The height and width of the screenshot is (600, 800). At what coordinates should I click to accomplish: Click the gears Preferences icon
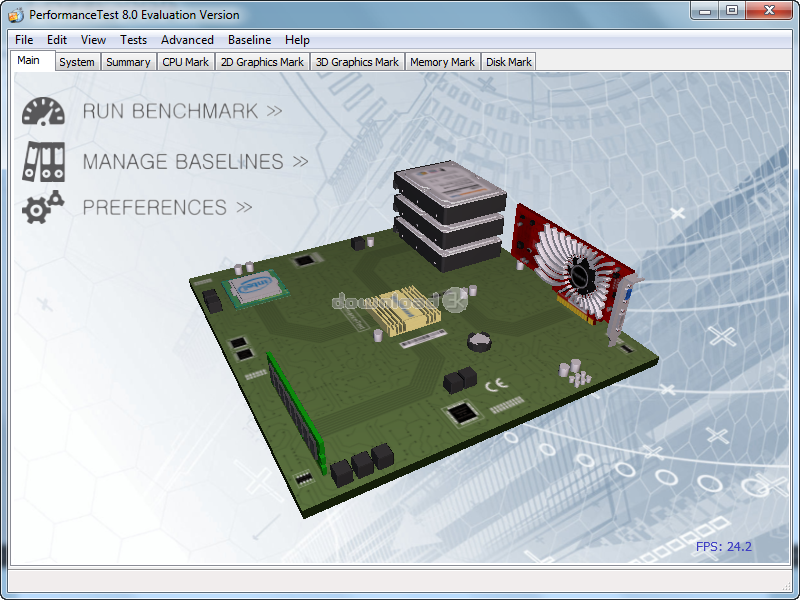tap(43, 207)
